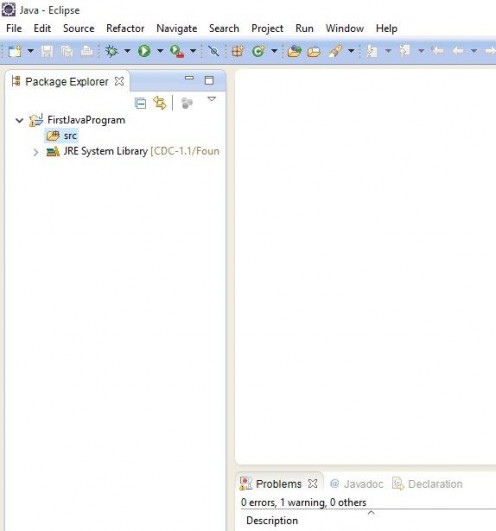
Task: Click the Run Last Tool external tools icon
Action: pos(177,51)
